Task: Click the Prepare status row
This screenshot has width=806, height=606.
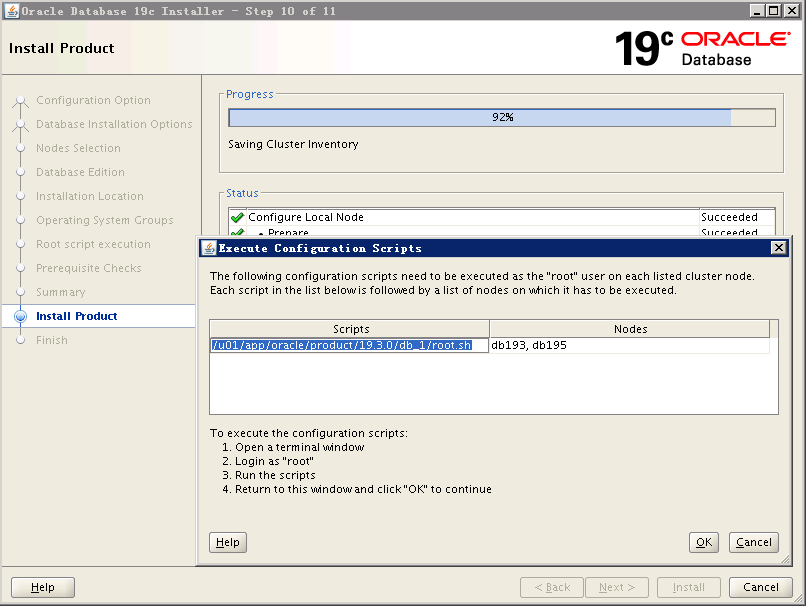Action: [x=502, y=232]
